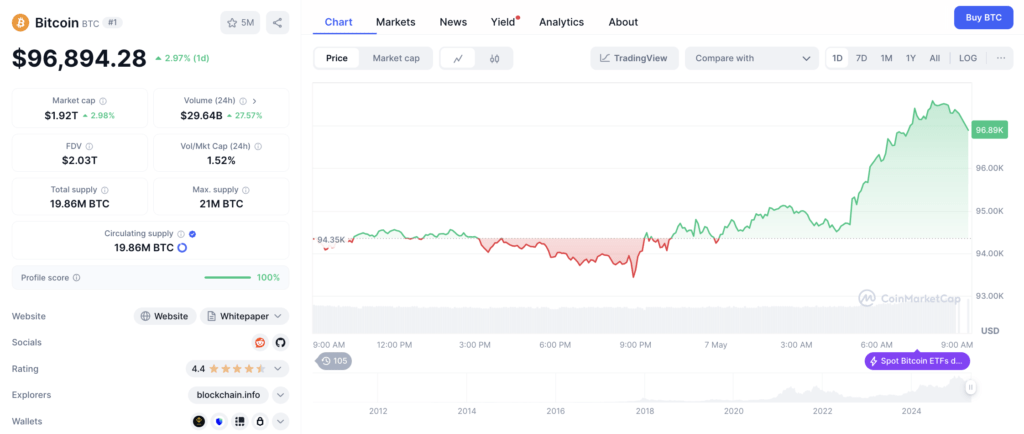
Task: Click the Circulating supply info icon
Action: point(182,234)
